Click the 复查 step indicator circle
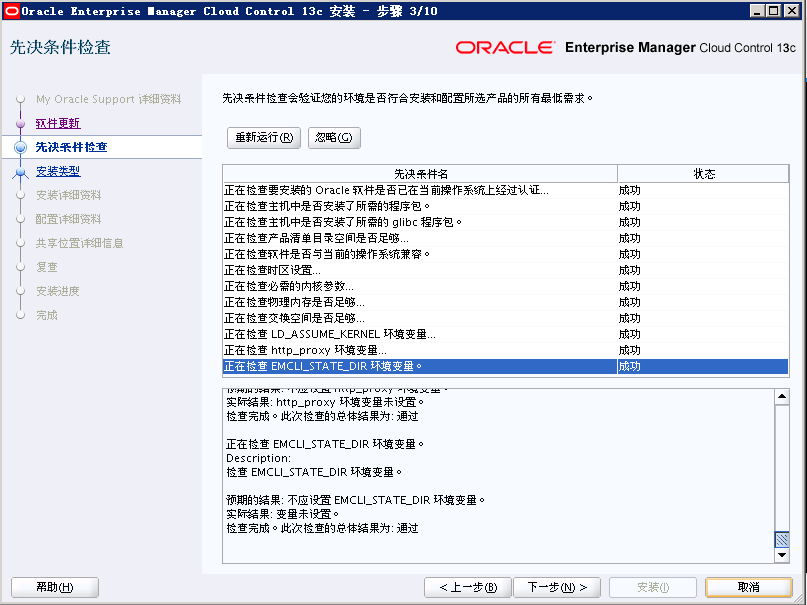 pos(20,267)
